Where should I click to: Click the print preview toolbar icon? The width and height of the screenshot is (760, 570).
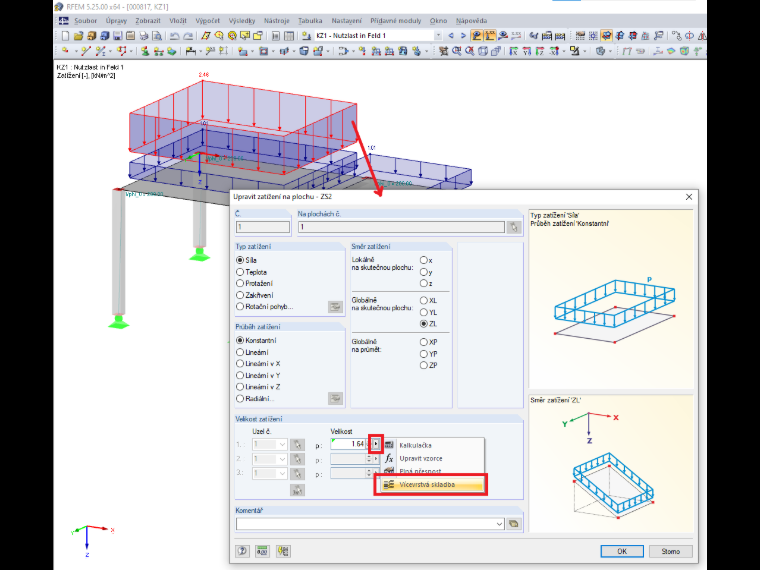pos(157,35)
